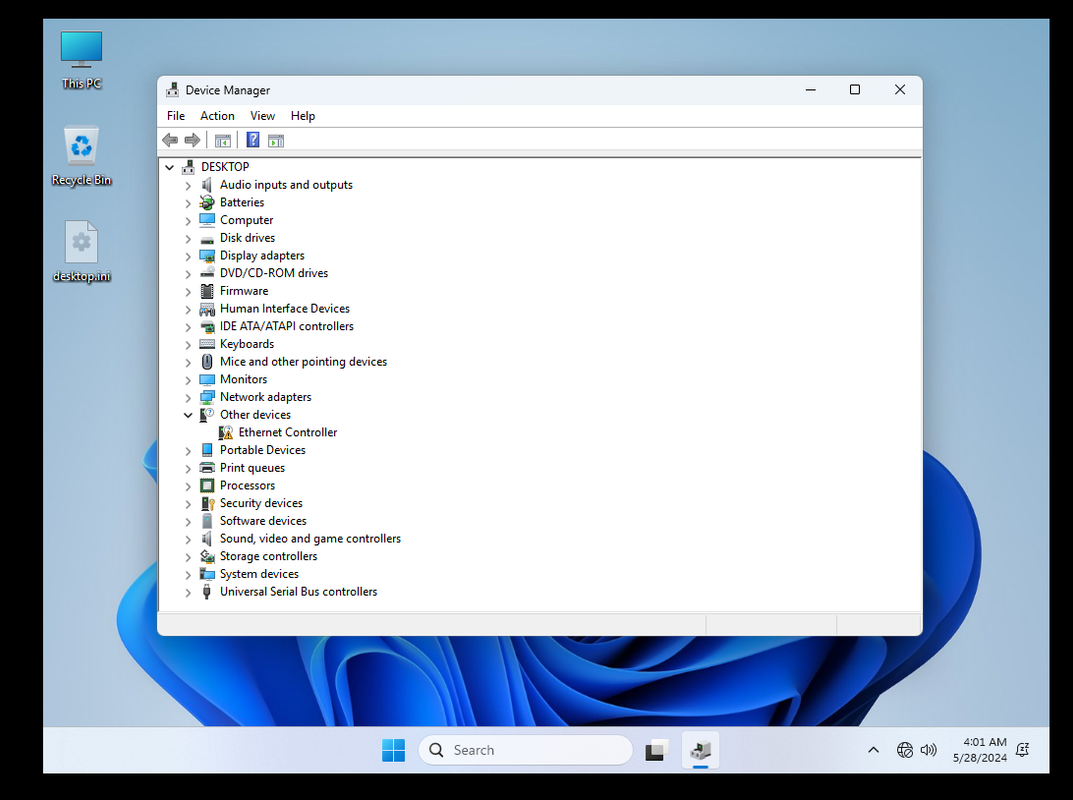This screenshot has height=800, width=1073.
Task: Select the Keyboards category label
Action: 247,344
